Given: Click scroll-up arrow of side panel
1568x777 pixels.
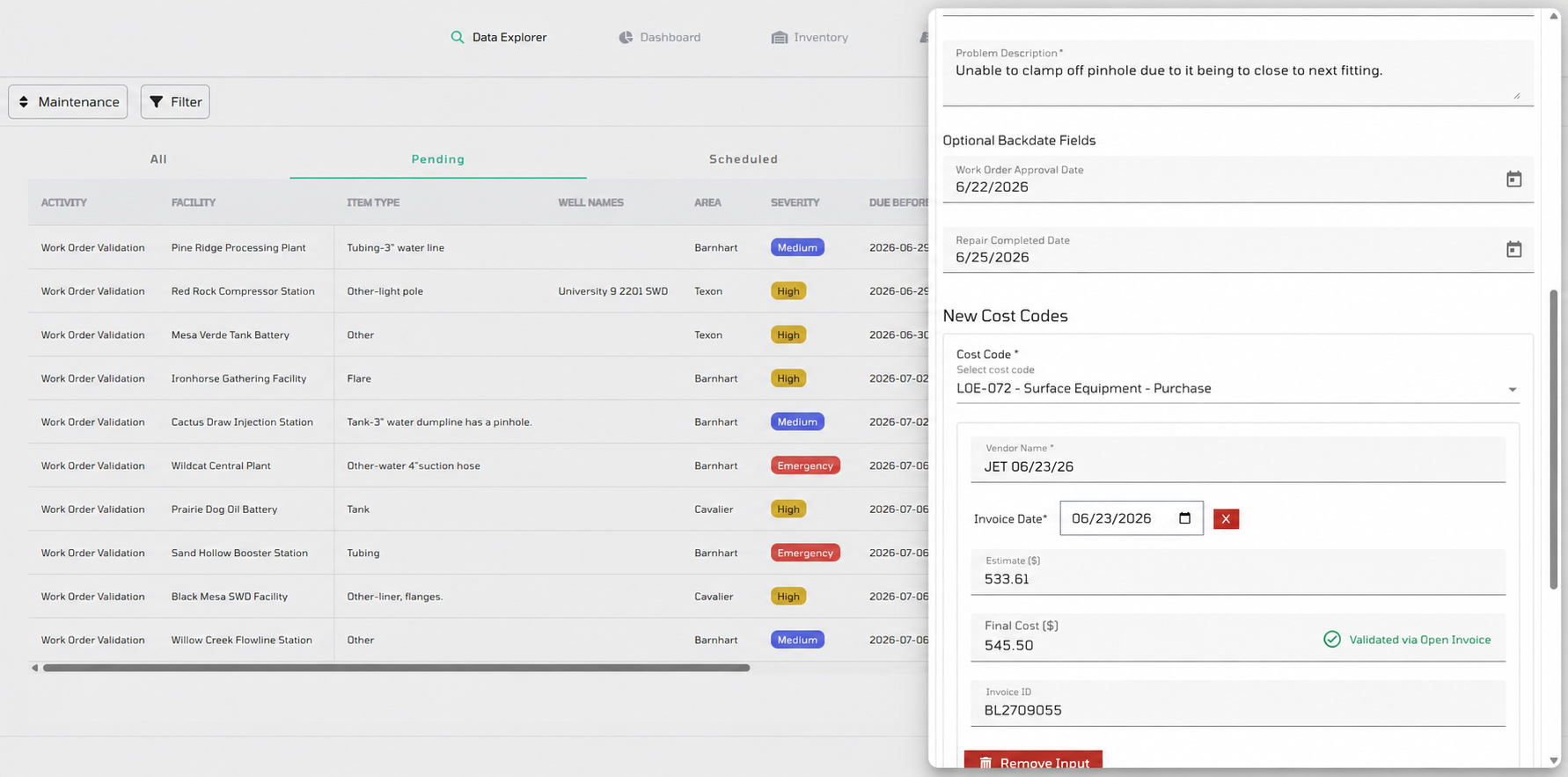Looking at the screenshot, I should 1554,16.
